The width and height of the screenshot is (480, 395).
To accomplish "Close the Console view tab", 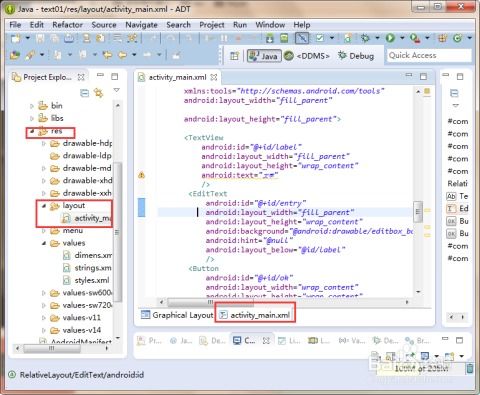I will click(266, 341).
